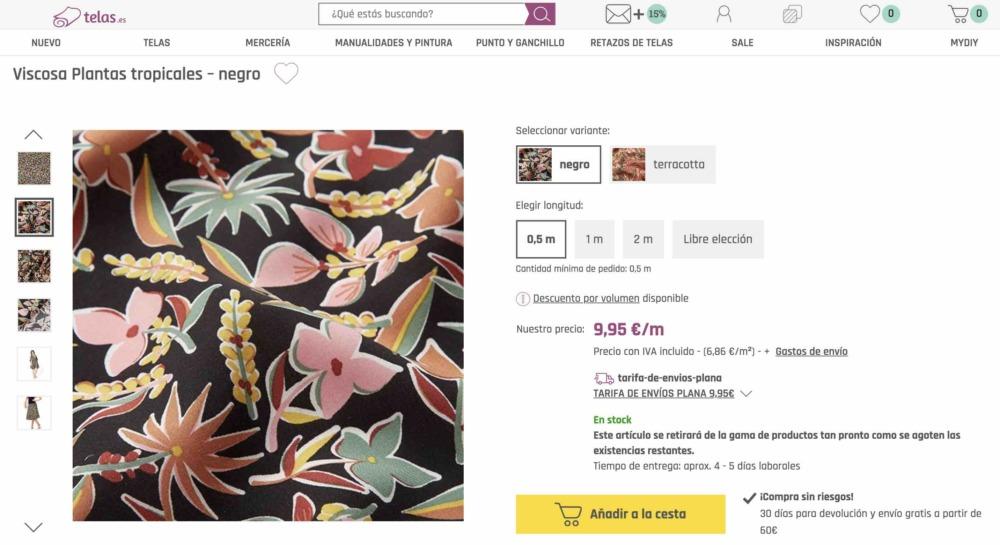Open the user account icon

point(724,14)
